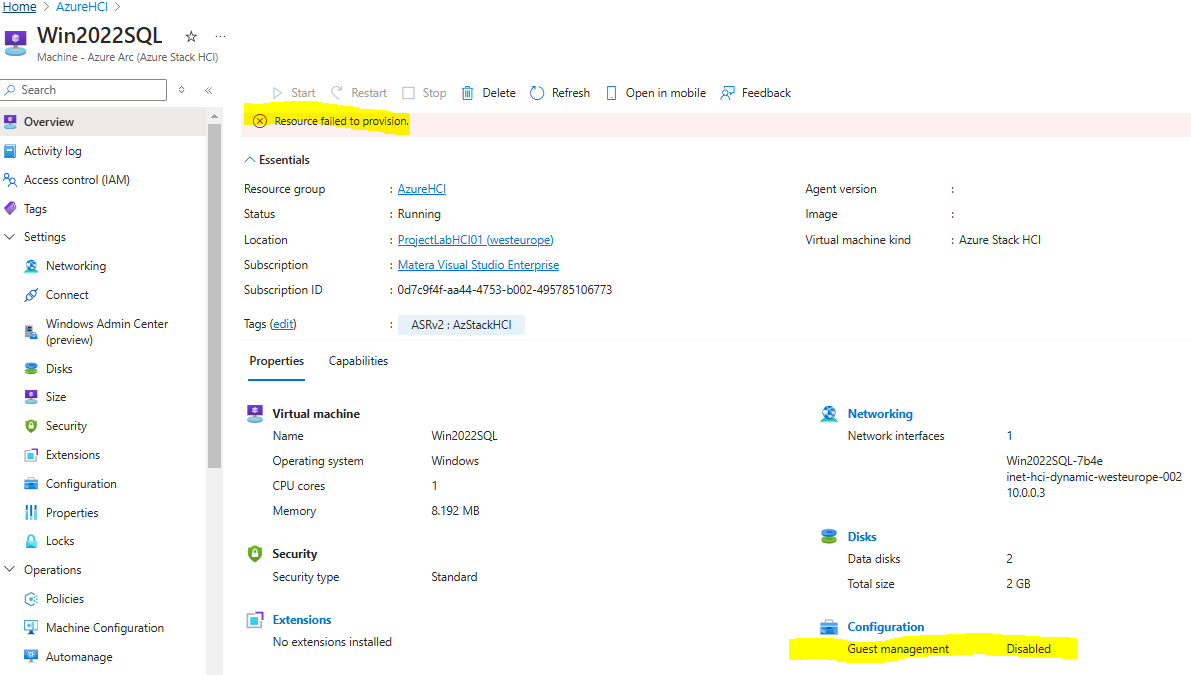Click the Extensions icon in properties
Image resolution: width=1191 pixels, height=675 pixels.
pos(255,620)
